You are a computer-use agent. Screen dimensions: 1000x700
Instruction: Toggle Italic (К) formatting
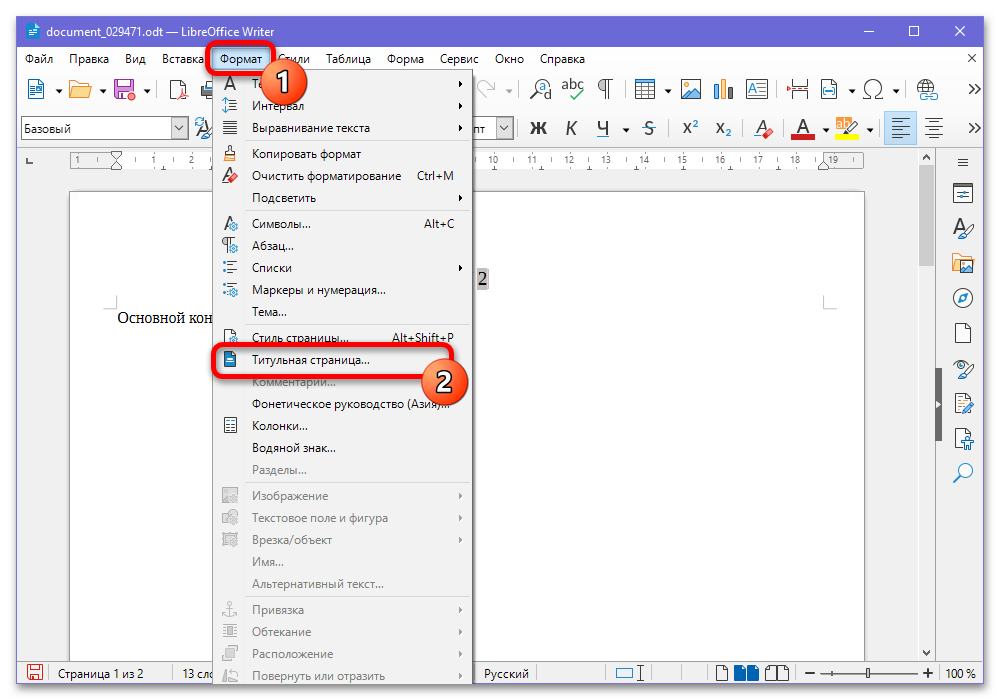[x=571, y=128]
